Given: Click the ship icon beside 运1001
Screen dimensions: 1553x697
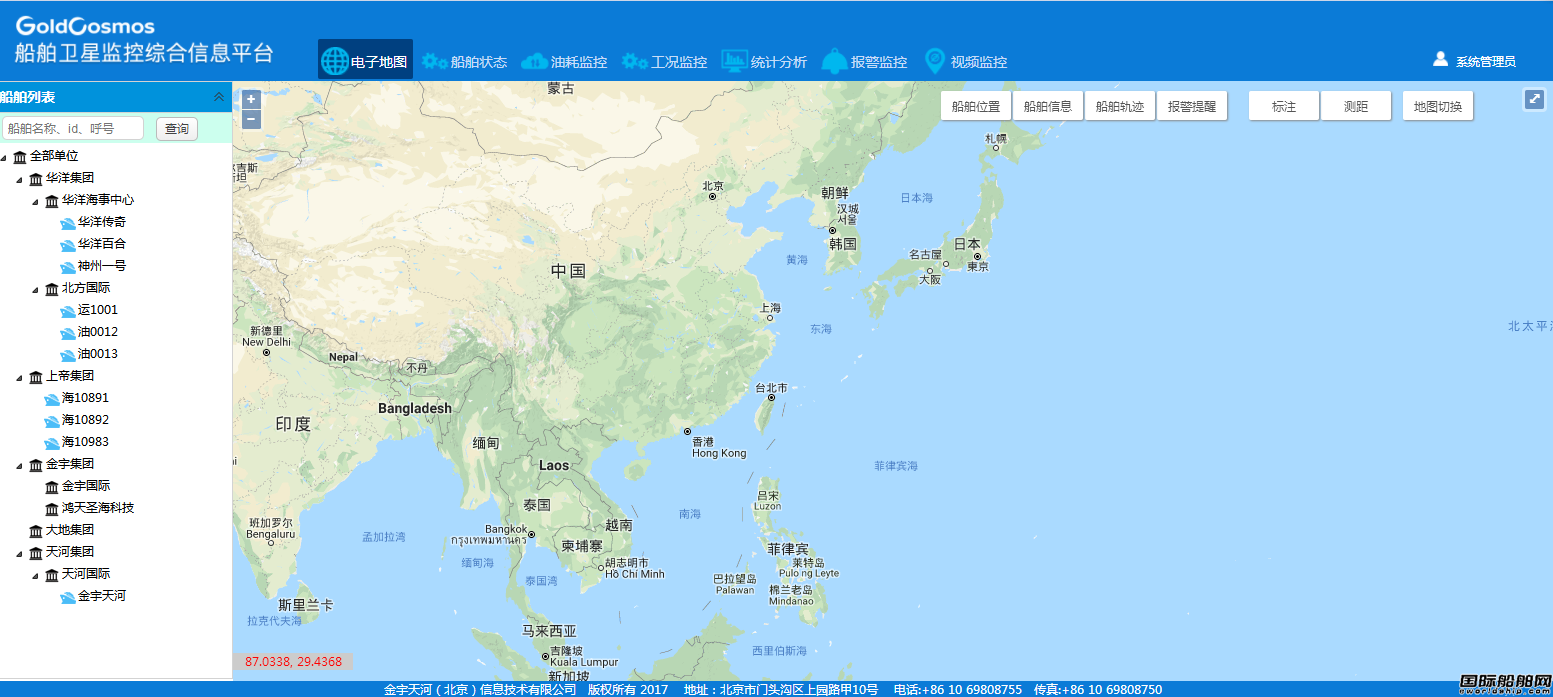Looking at the screenshot, I should 68,311.
